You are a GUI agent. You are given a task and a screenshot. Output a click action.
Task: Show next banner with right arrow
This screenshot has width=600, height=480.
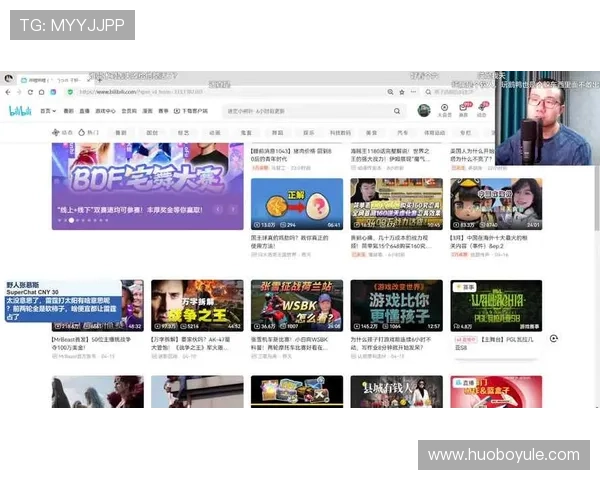click(x=233, y=209)
